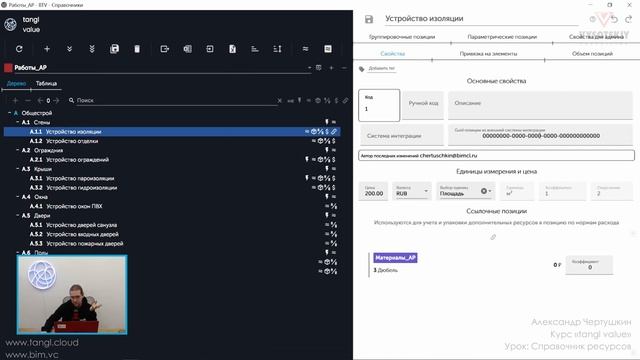Click the table layout icon next to Работы_АР
Viewport: 640px width, 360px height.
[x=319, y=68]
